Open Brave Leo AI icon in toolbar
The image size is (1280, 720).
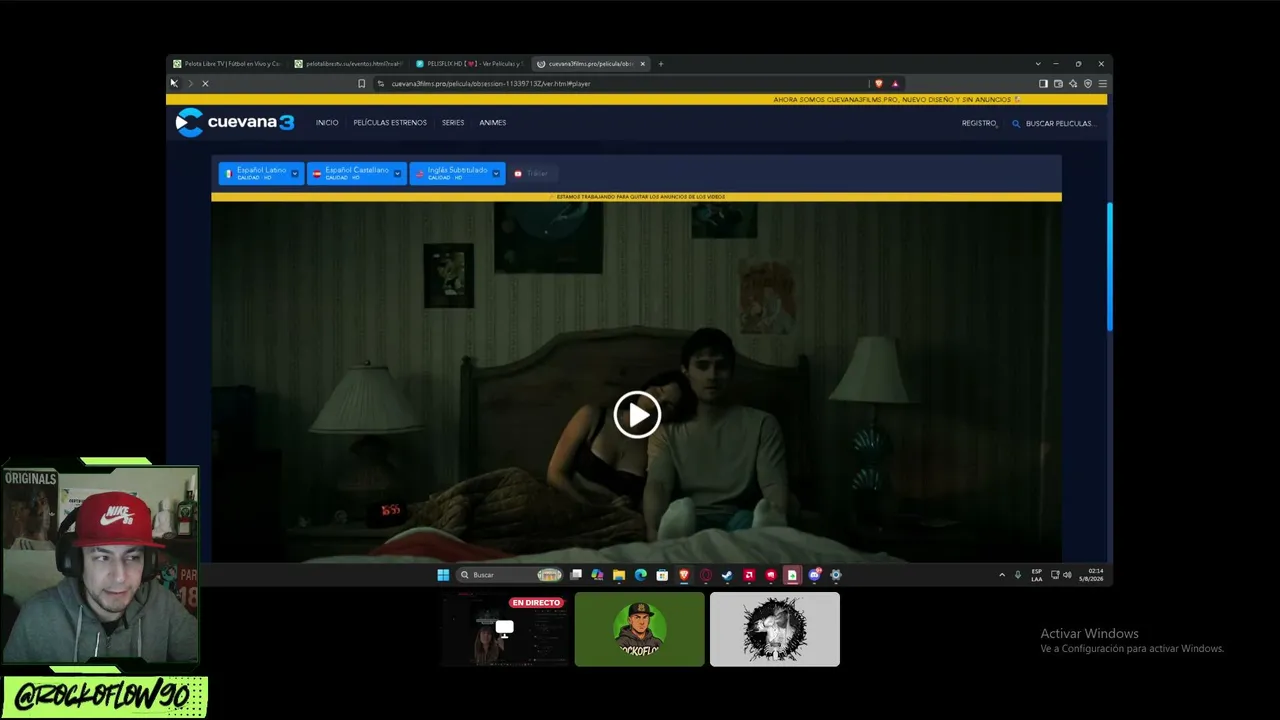point(1073,84)
